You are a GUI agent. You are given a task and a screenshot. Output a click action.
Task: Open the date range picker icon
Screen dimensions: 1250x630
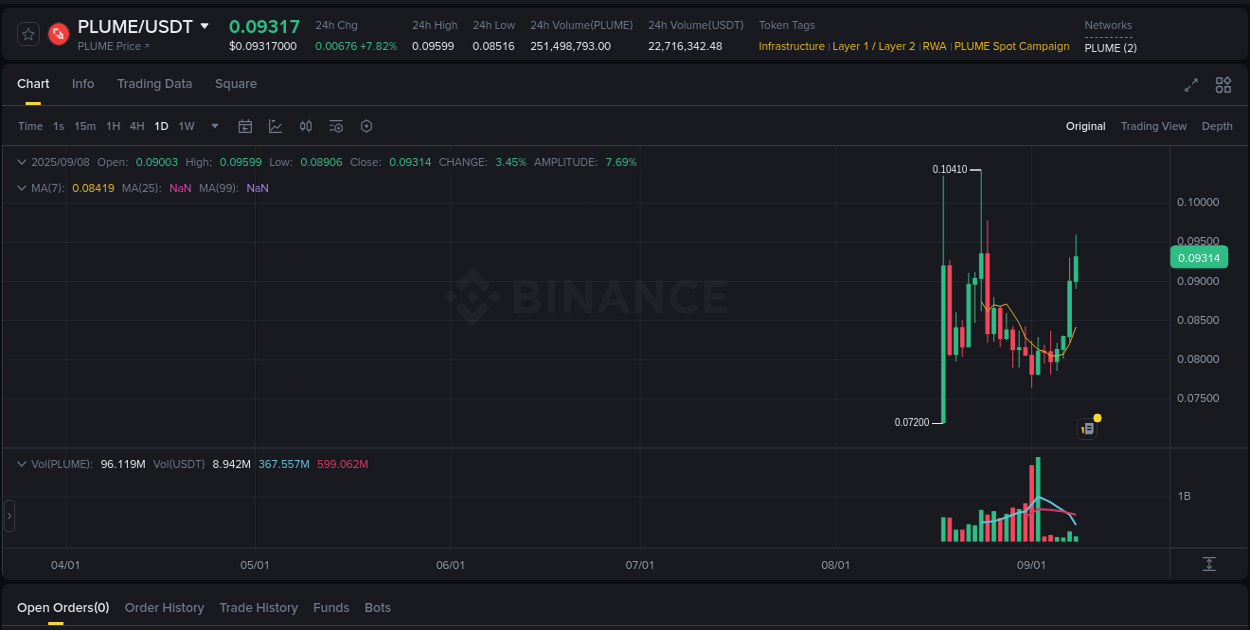(x=245, y=126)
